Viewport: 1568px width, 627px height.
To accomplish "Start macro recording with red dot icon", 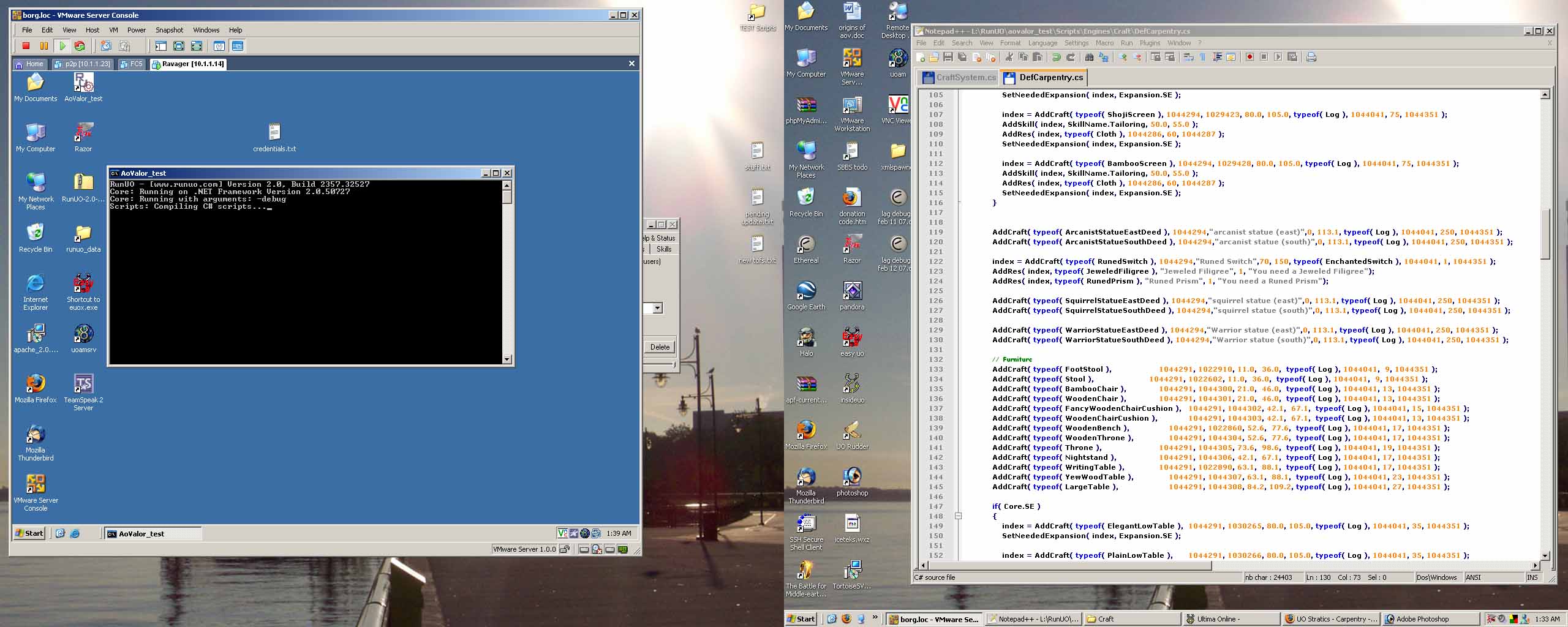I will click(x=1249, y=57).
